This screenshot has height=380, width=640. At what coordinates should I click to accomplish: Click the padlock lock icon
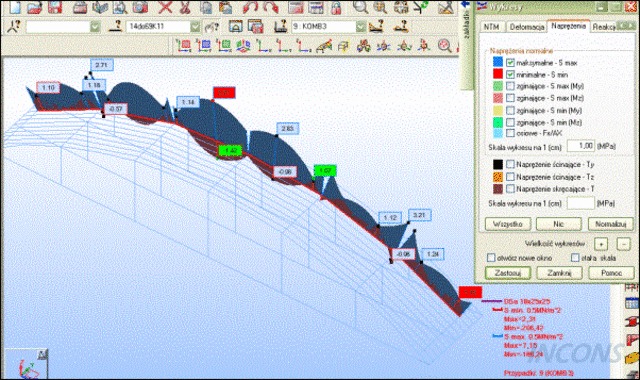[336, 7]
